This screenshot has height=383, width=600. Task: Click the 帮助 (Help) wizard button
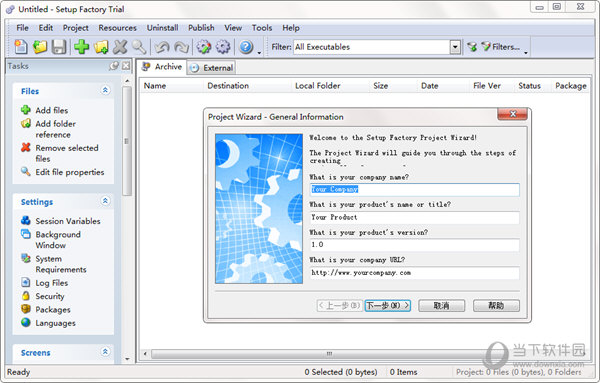[496, 305]
